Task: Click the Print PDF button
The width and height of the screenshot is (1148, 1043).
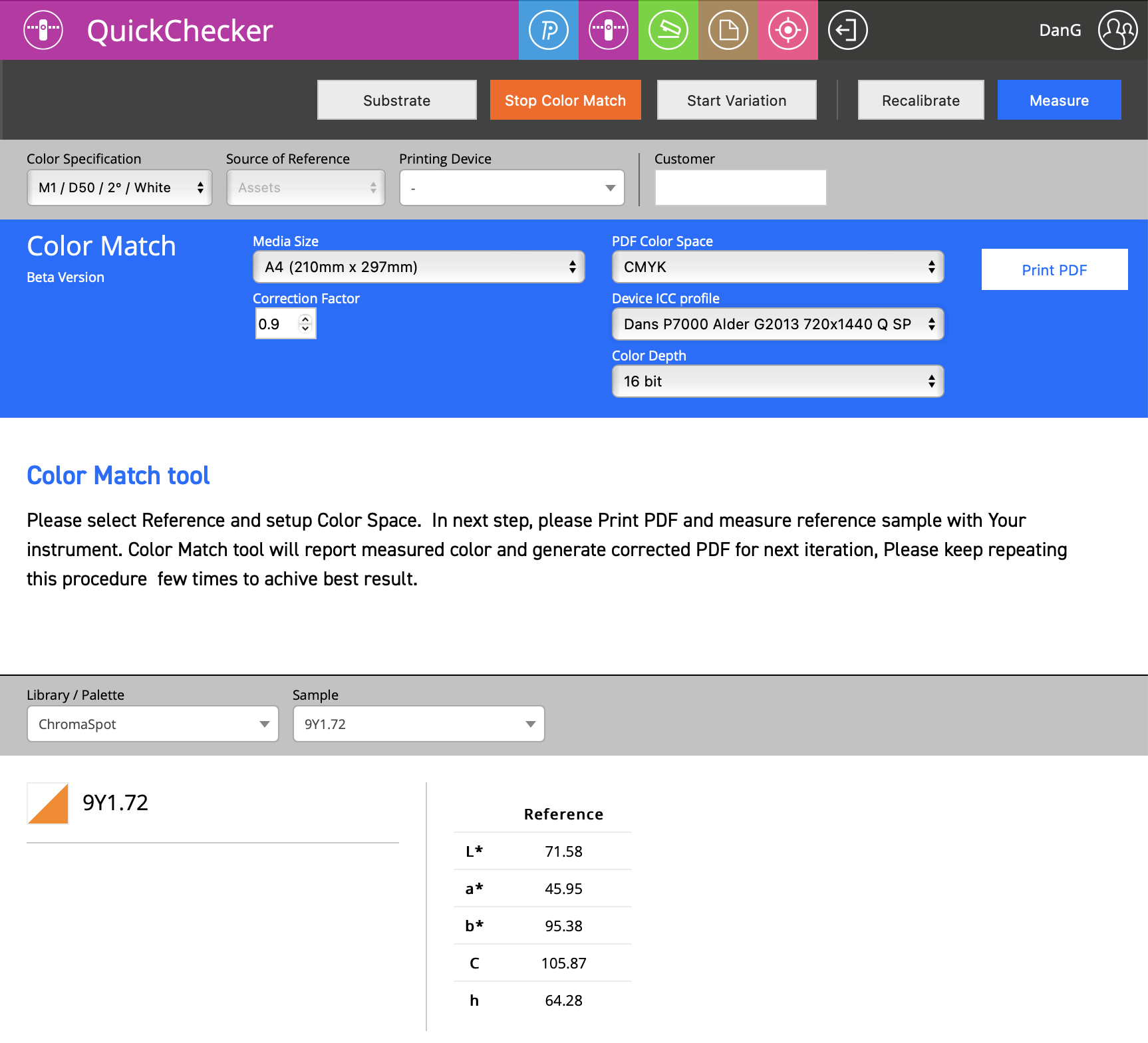Action: [x=1054, y=269]
